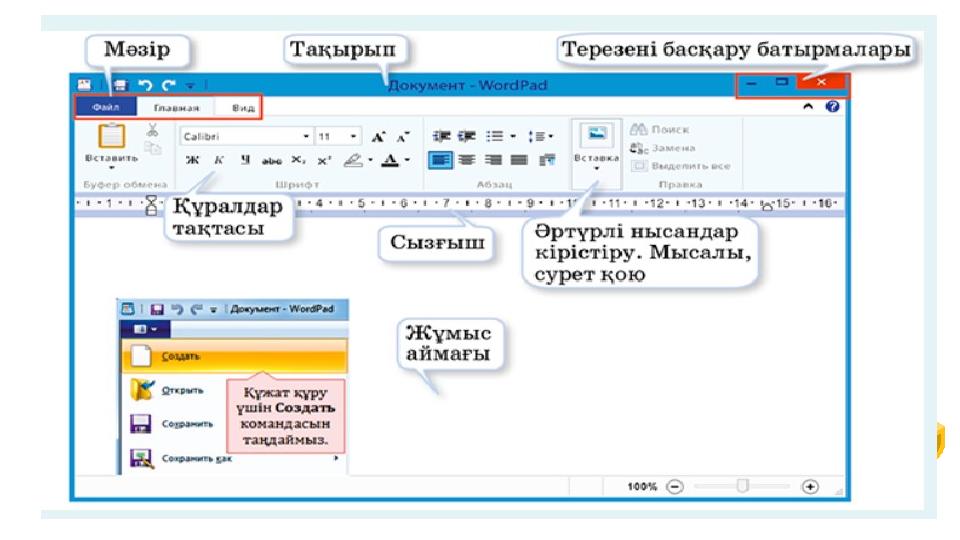Click Выделить все to select all
The width and height of the screenshot is (960, 540).
[681, 166]
